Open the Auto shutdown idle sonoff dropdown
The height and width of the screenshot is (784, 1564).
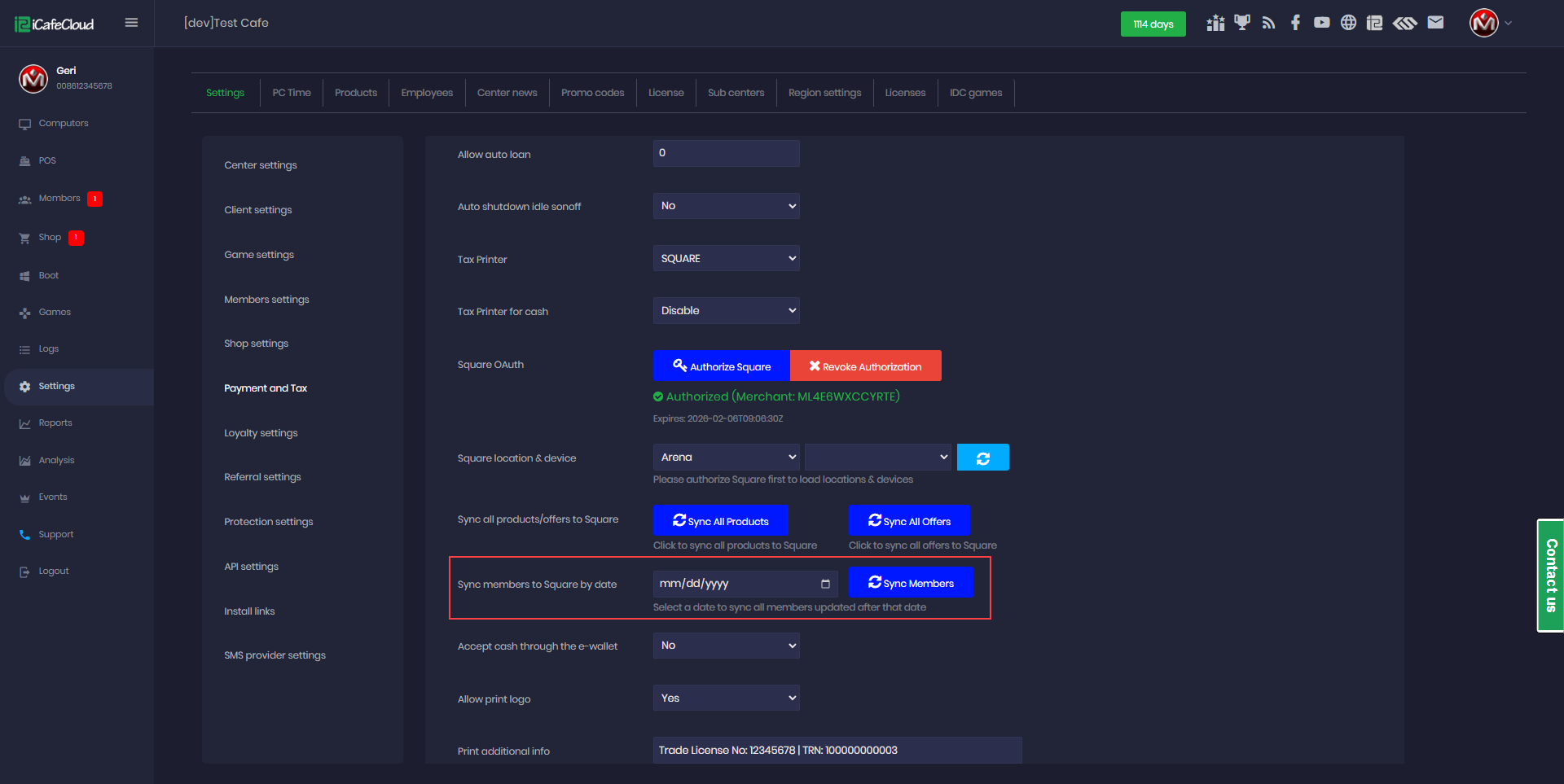726,206
